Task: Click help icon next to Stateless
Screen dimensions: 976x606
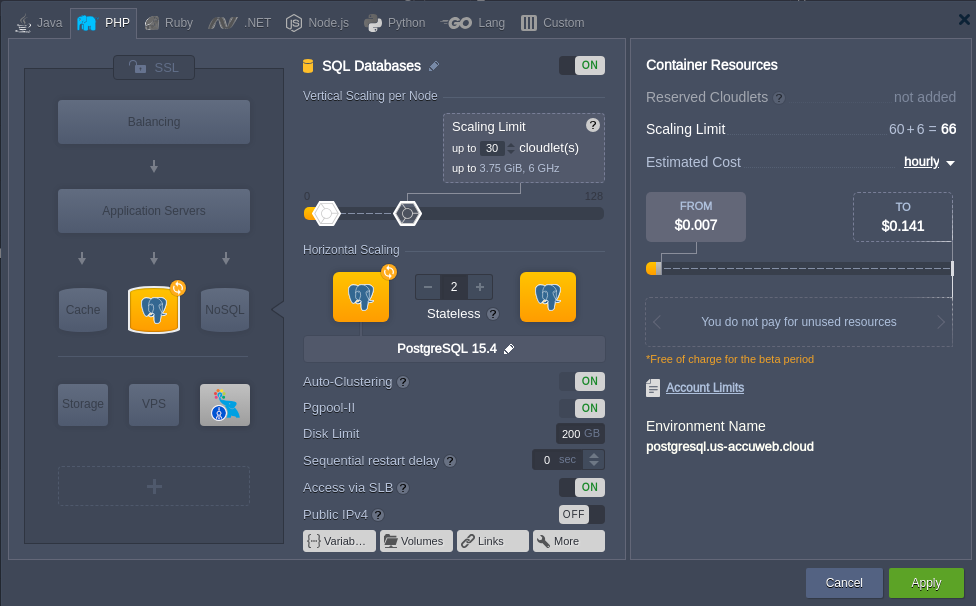Action: point(493,314)
